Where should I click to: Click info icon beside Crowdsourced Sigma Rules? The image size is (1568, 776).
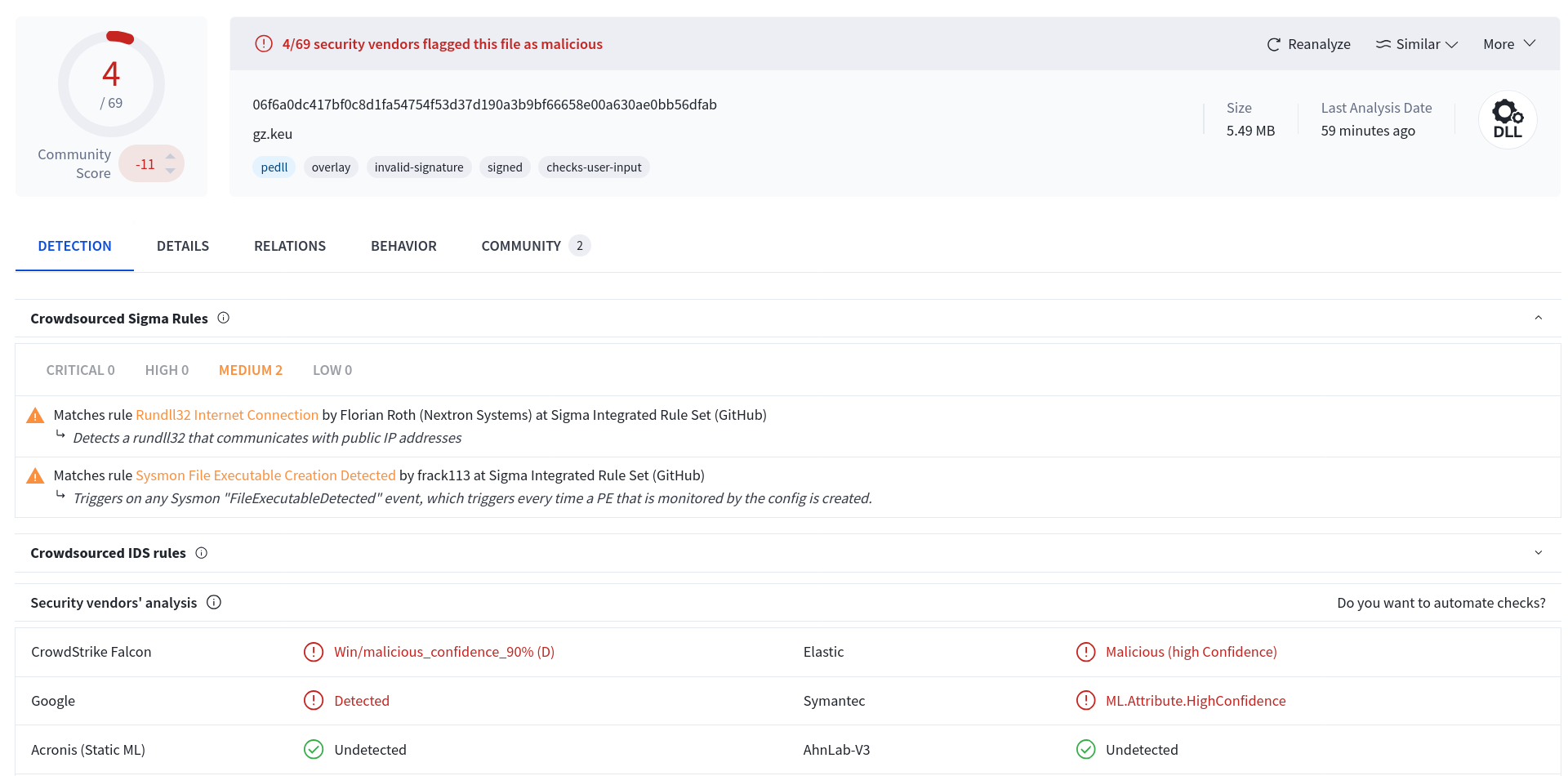223,318
